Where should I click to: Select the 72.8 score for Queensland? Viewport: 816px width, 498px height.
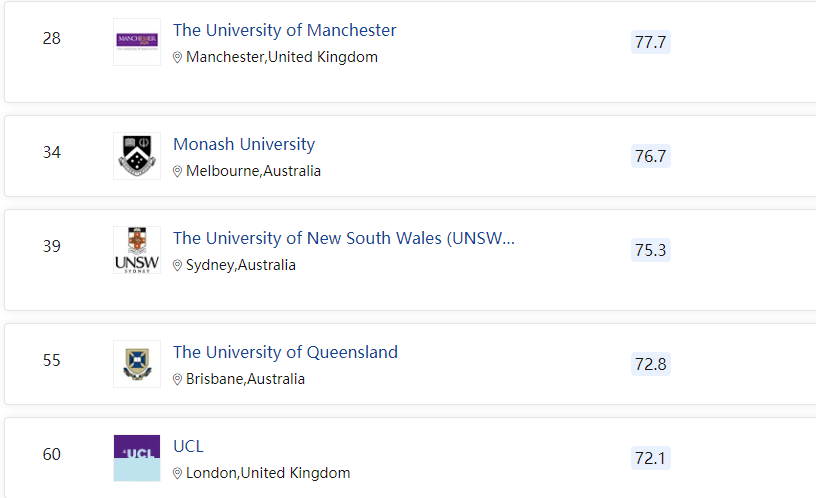coord(650,364)
